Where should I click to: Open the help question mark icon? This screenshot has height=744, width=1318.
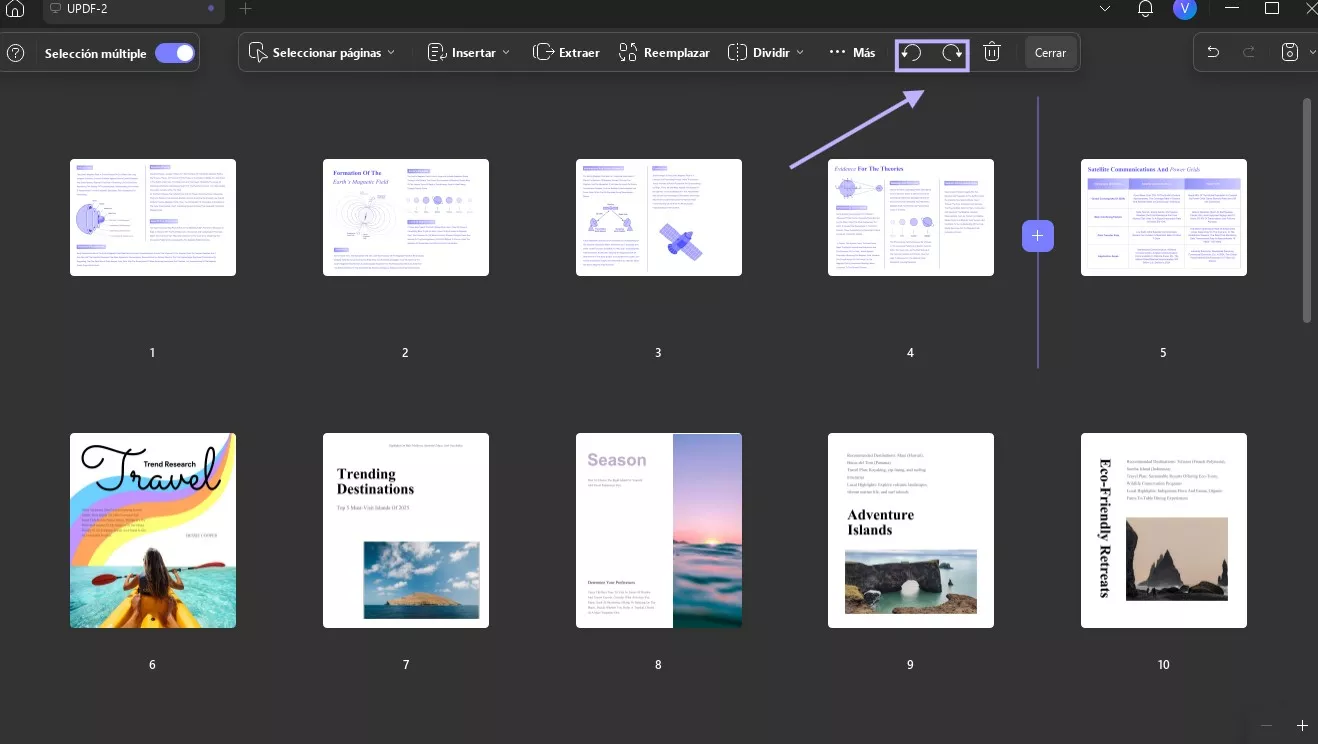15,53
